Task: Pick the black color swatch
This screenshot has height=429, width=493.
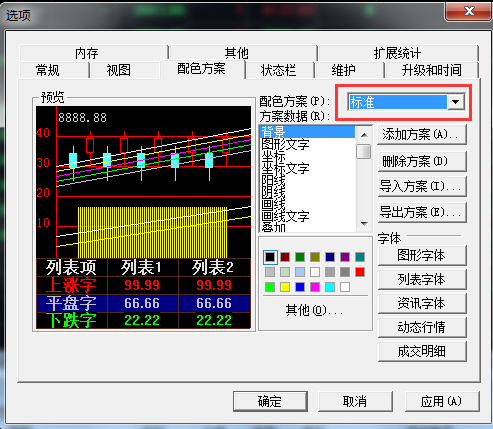Action: [270, 257]
